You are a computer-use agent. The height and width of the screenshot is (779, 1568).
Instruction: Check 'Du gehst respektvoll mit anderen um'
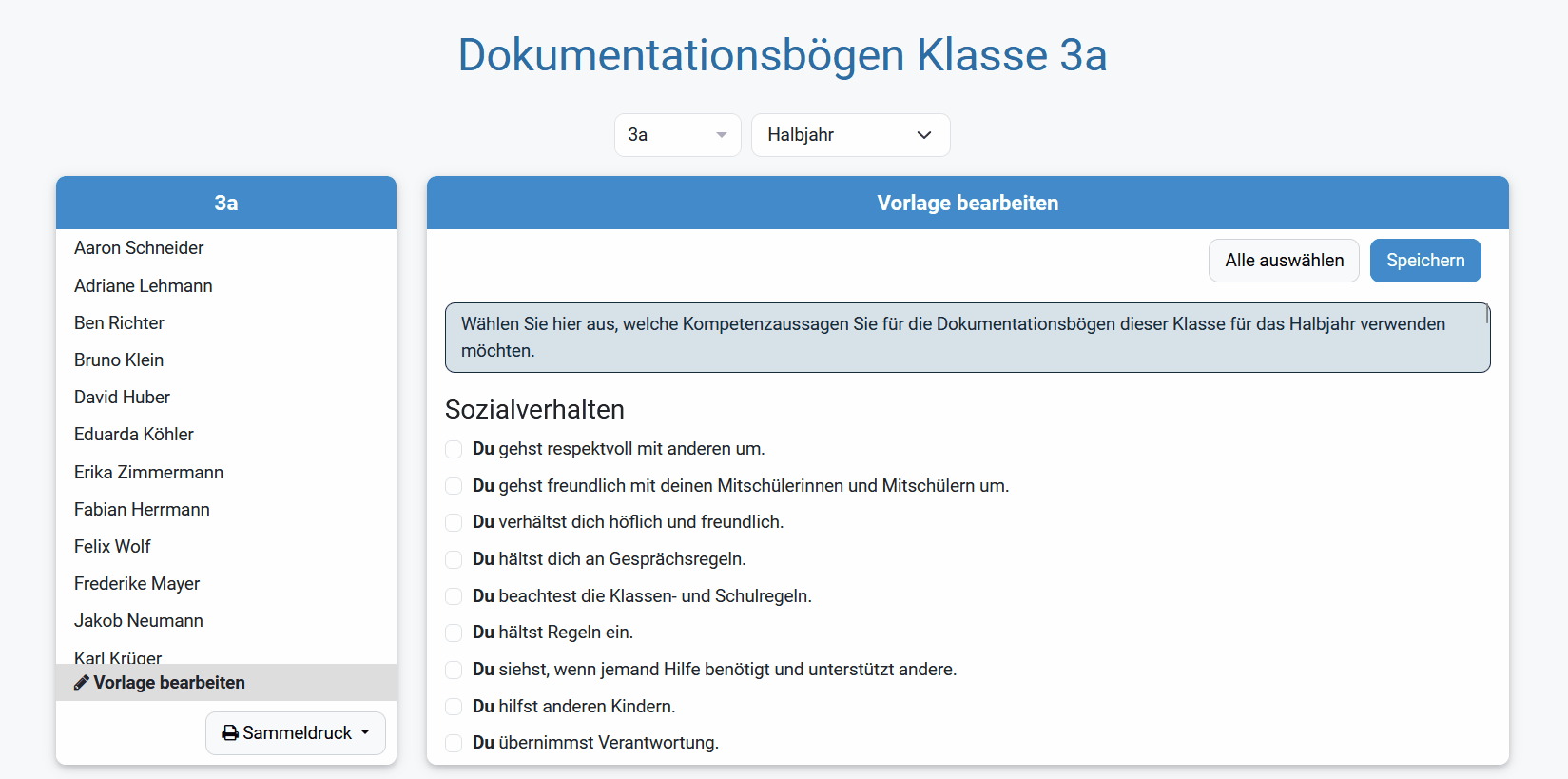tap(454, 449)
